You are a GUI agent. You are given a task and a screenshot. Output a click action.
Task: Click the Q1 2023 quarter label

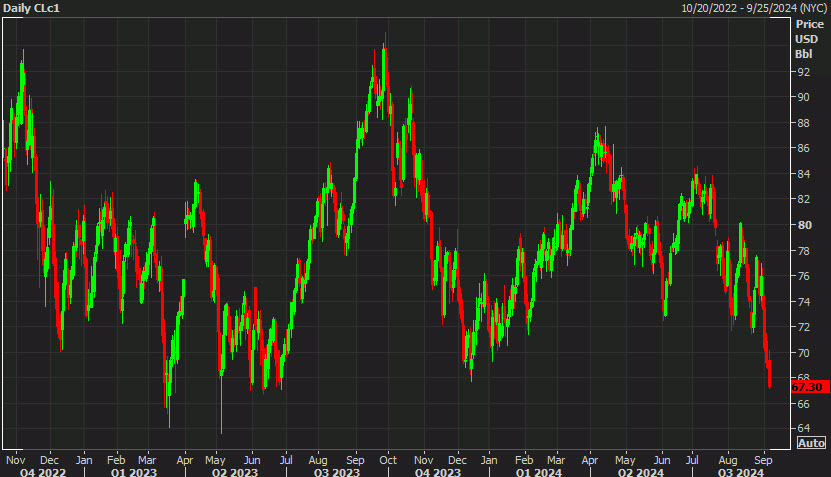[x=134, y=472]
